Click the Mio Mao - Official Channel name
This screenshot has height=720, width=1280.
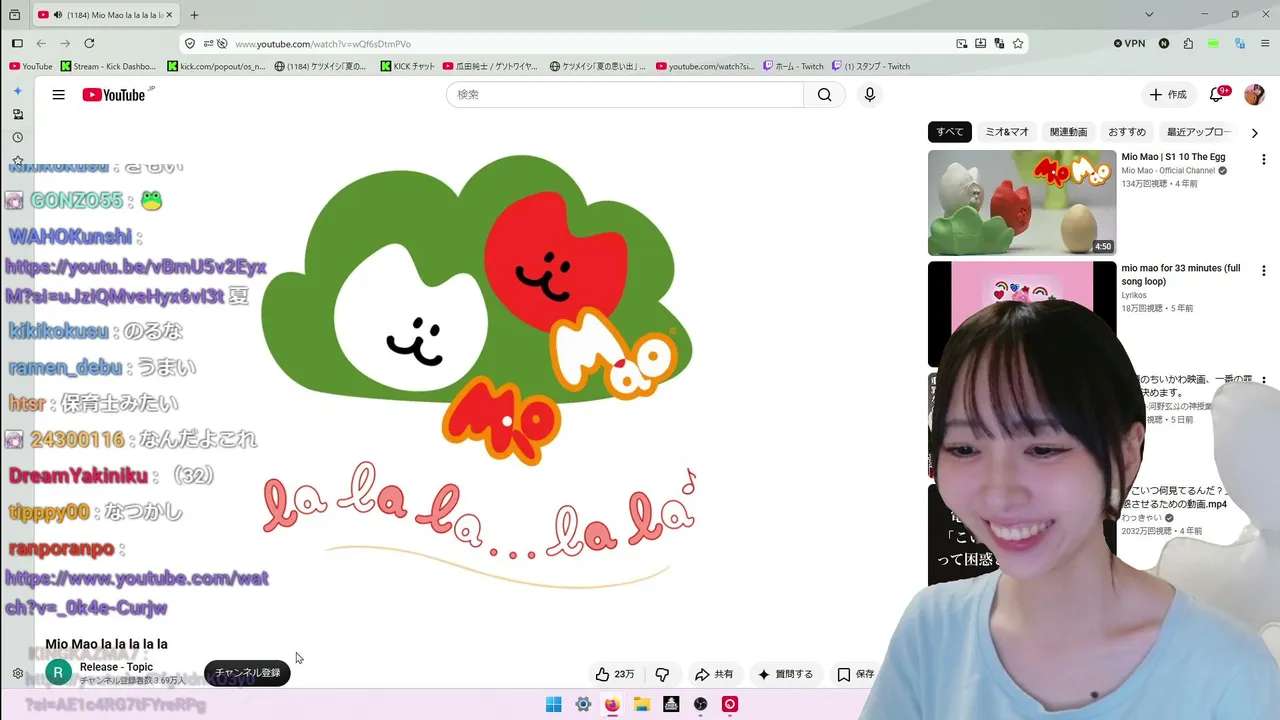coord(1168,171)
